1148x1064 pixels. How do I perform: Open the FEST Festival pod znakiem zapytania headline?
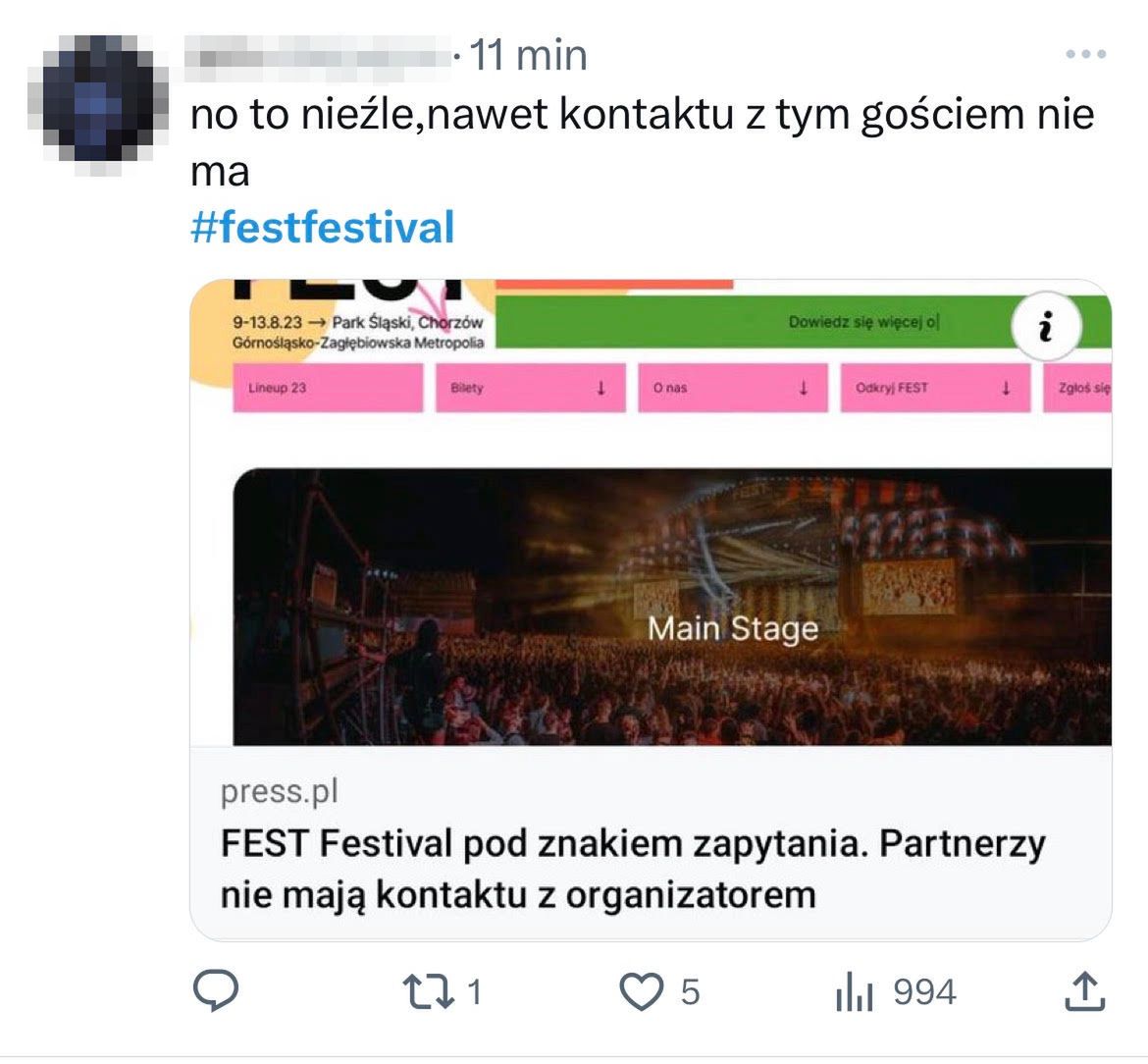pos(633,869)
